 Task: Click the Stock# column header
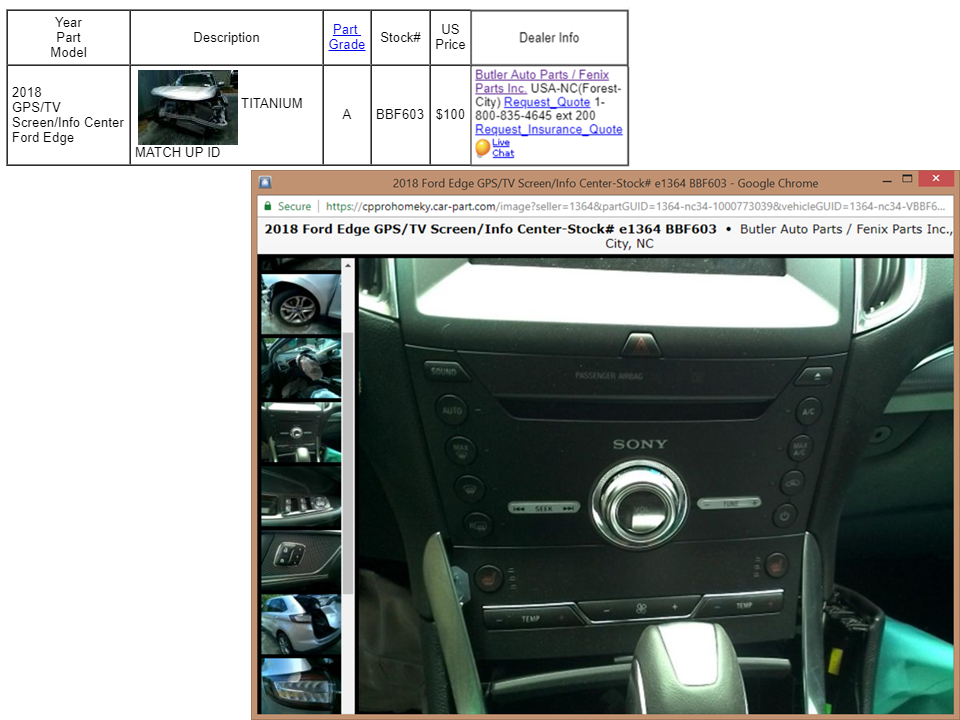[400, 37]
